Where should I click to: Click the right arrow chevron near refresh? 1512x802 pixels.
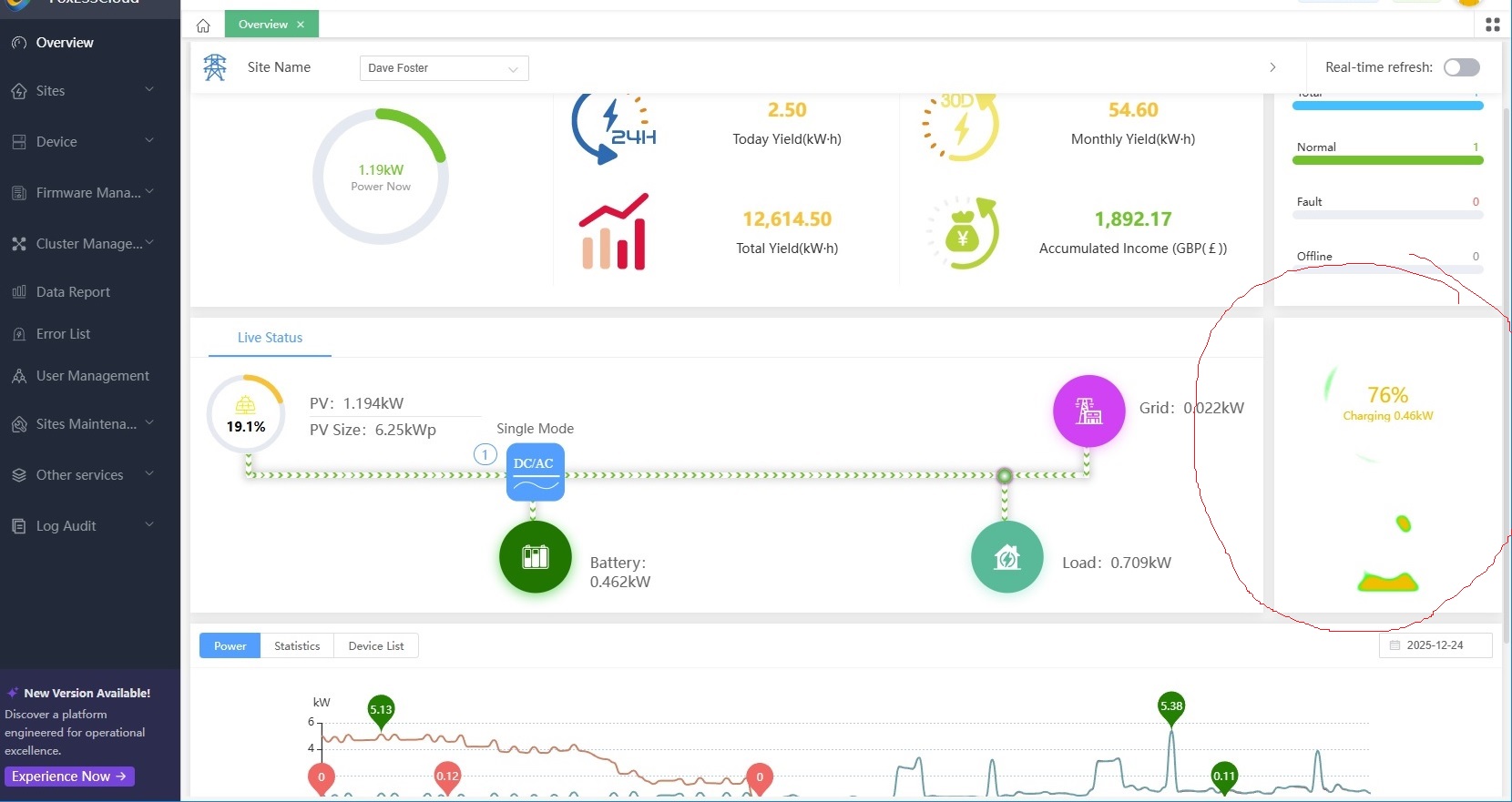coord(1272,67)
